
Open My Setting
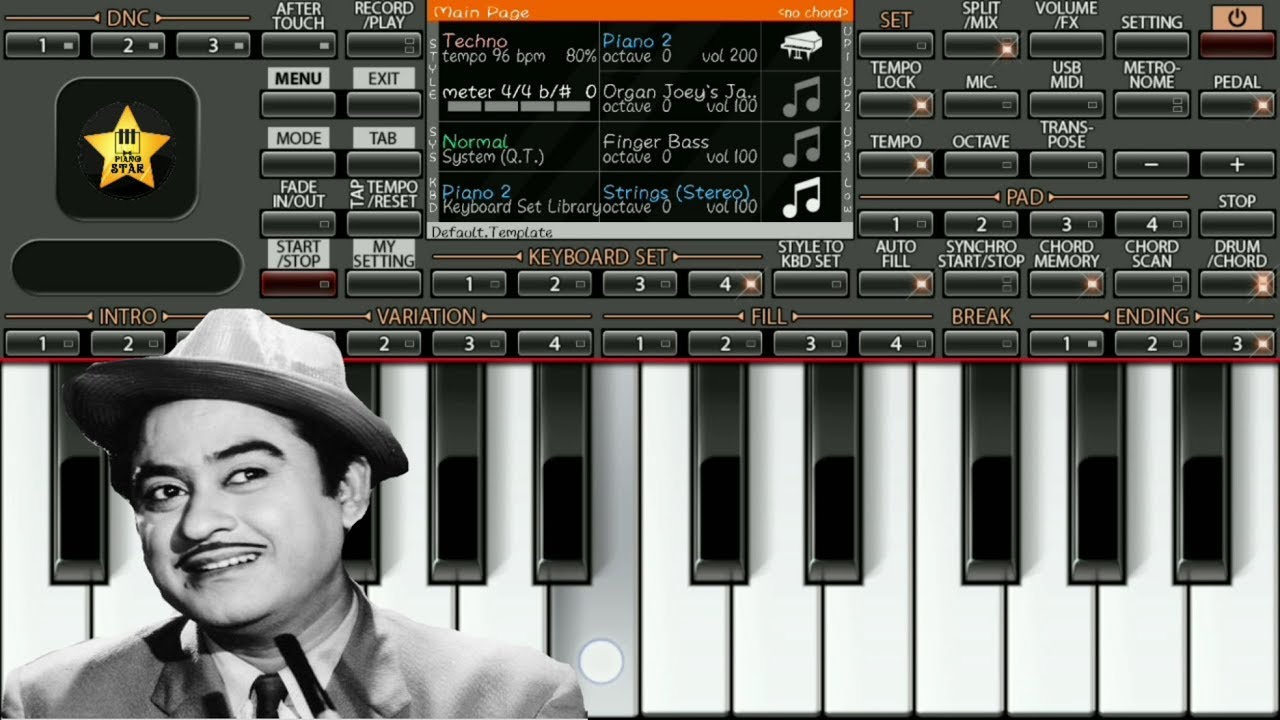click(x=384, y=284)
